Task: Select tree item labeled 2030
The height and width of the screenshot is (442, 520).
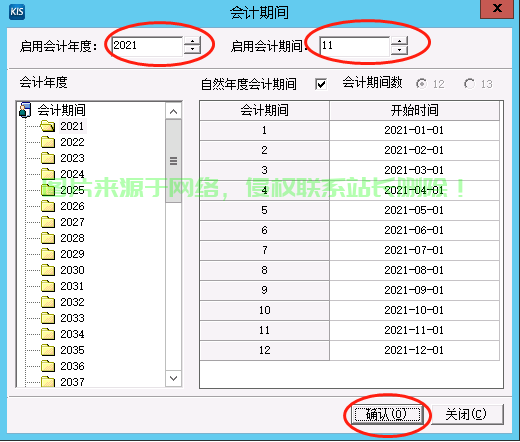Action: click(x=72, y=270)
